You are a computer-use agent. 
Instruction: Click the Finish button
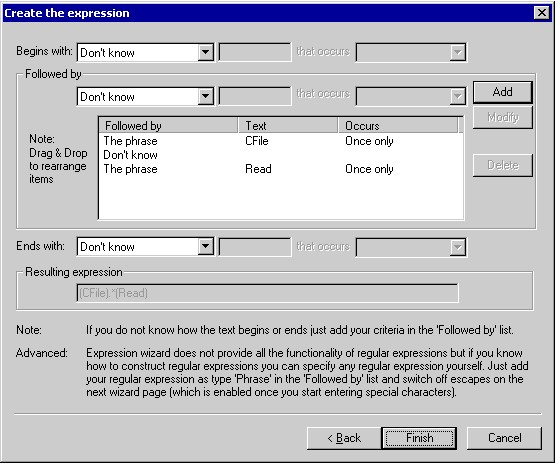[x=419, y=438]
